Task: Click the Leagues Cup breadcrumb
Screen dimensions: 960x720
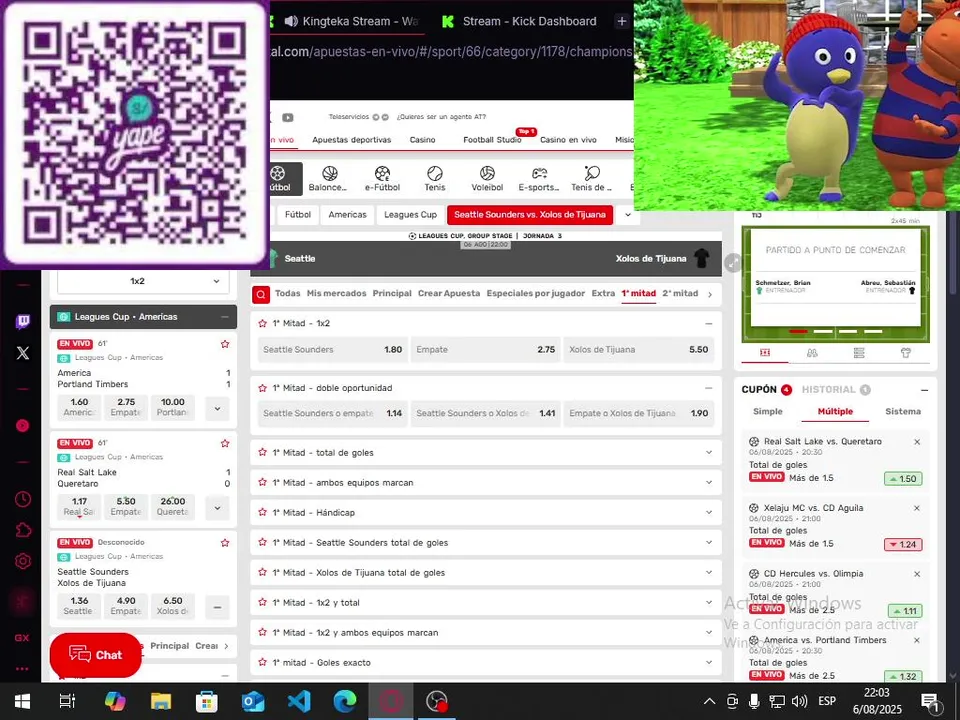Action: click(410, 215)
